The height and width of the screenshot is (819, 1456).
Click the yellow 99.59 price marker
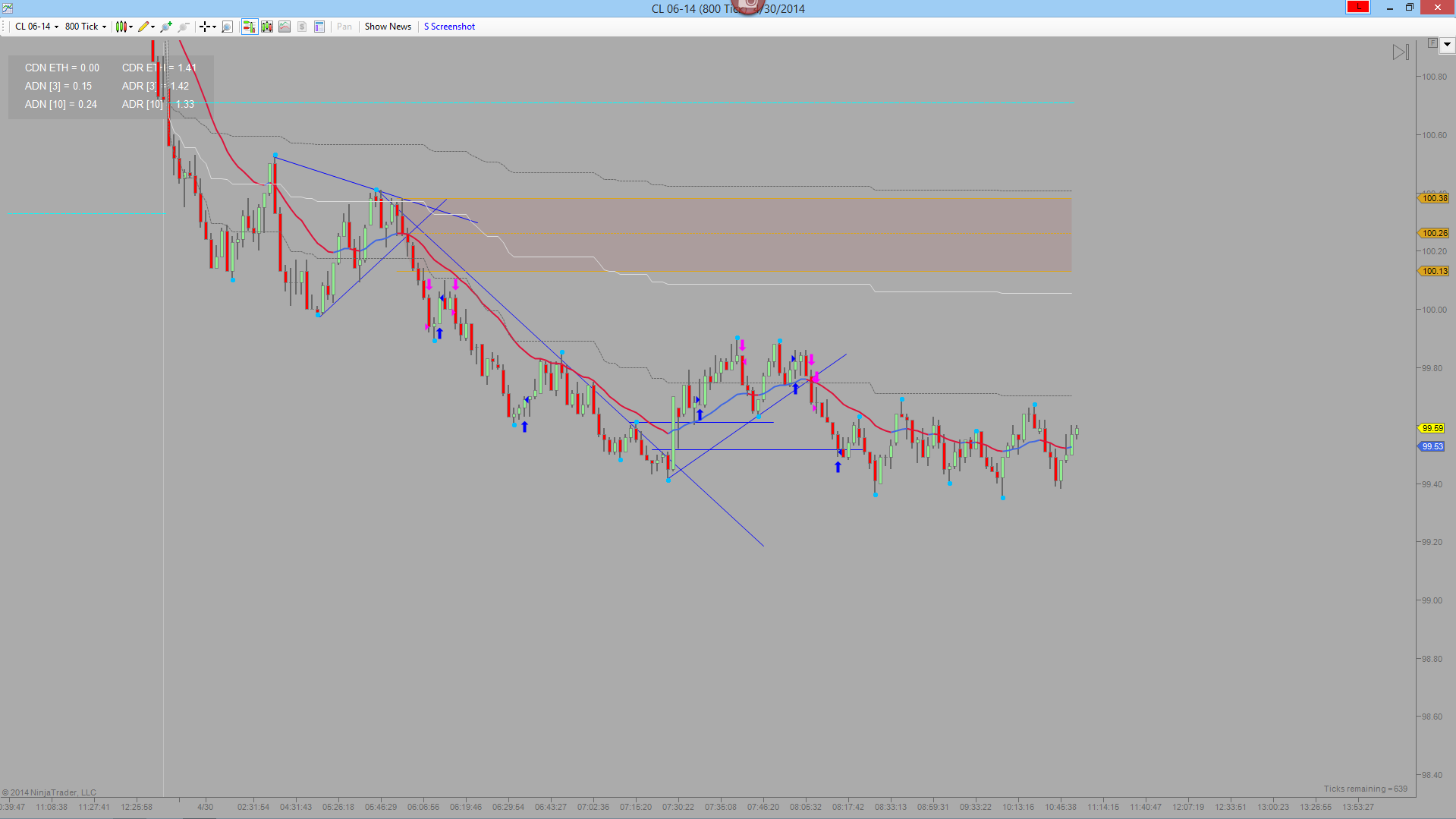pyautogui.click(x=1432, y=428)
